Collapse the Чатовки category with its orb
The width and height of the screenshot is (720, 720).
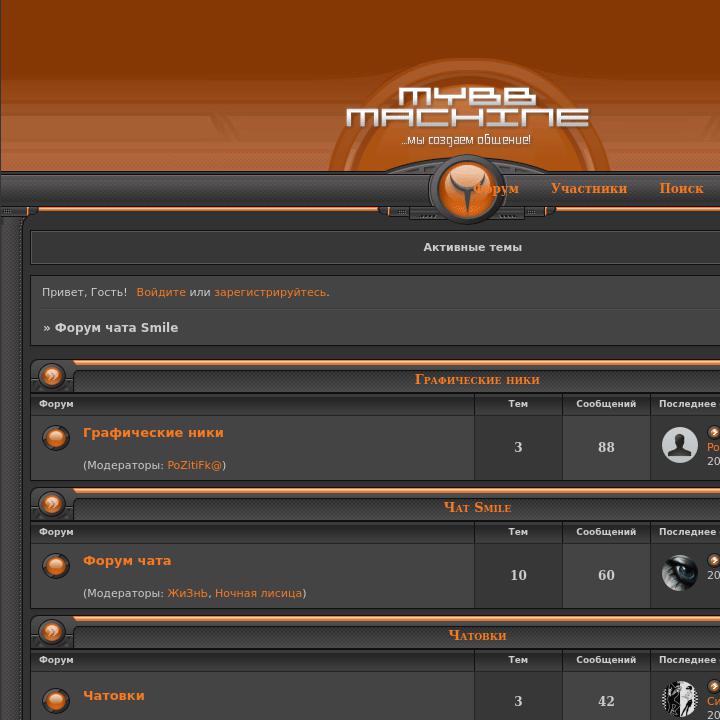click(x=52, y=632)
